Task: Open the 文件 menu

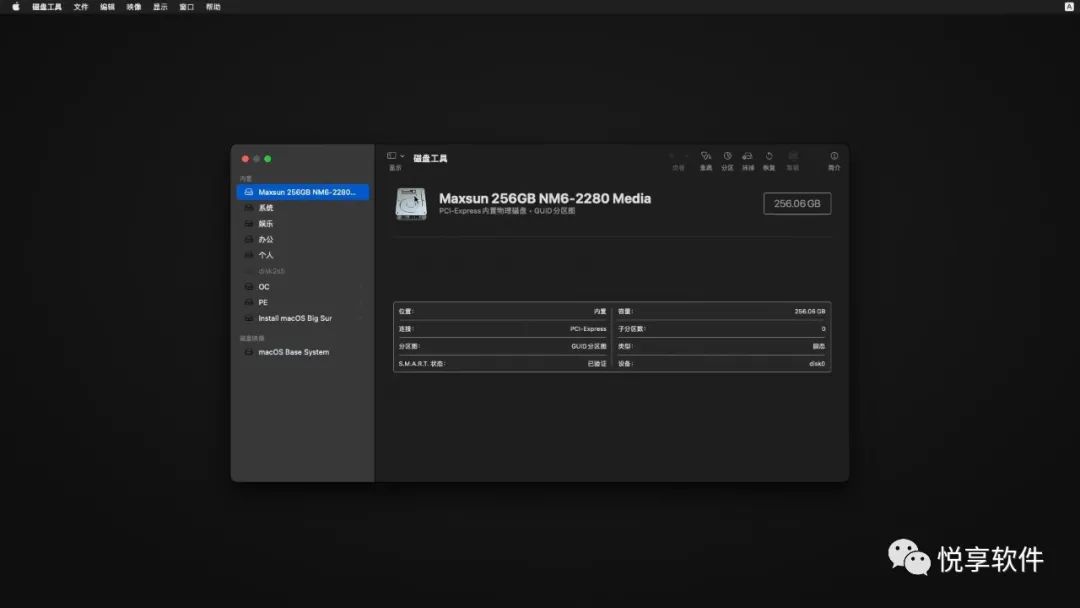Action: click(x=81, y=7)
